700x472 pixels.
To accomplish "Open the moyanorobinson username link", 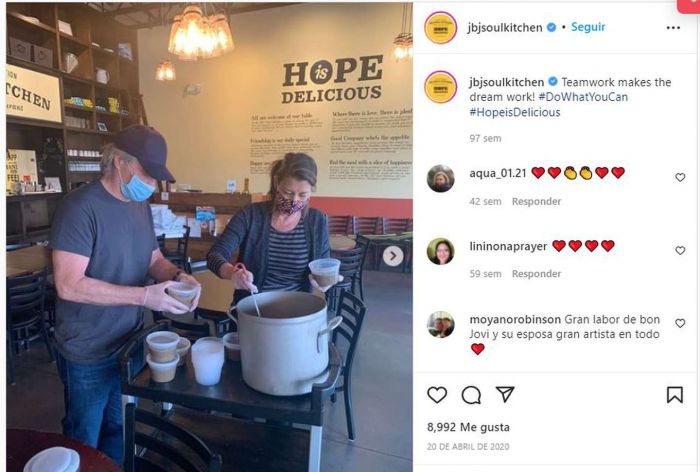I will 515,319.
